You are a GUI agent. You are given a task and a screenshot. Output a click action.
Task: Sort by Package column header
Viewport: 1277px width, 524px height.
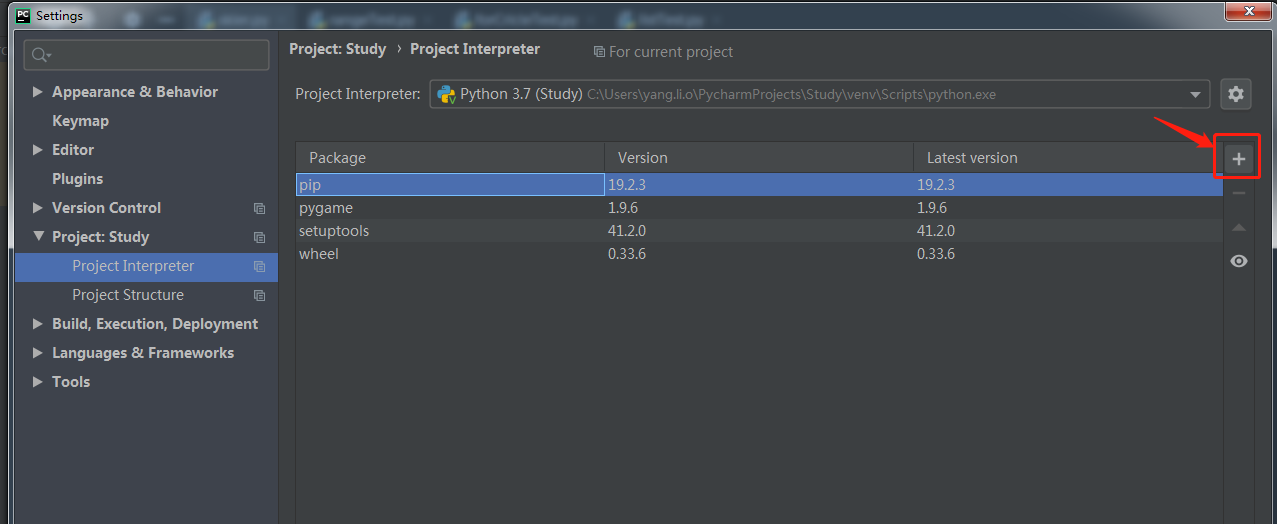tap(450, 157)
